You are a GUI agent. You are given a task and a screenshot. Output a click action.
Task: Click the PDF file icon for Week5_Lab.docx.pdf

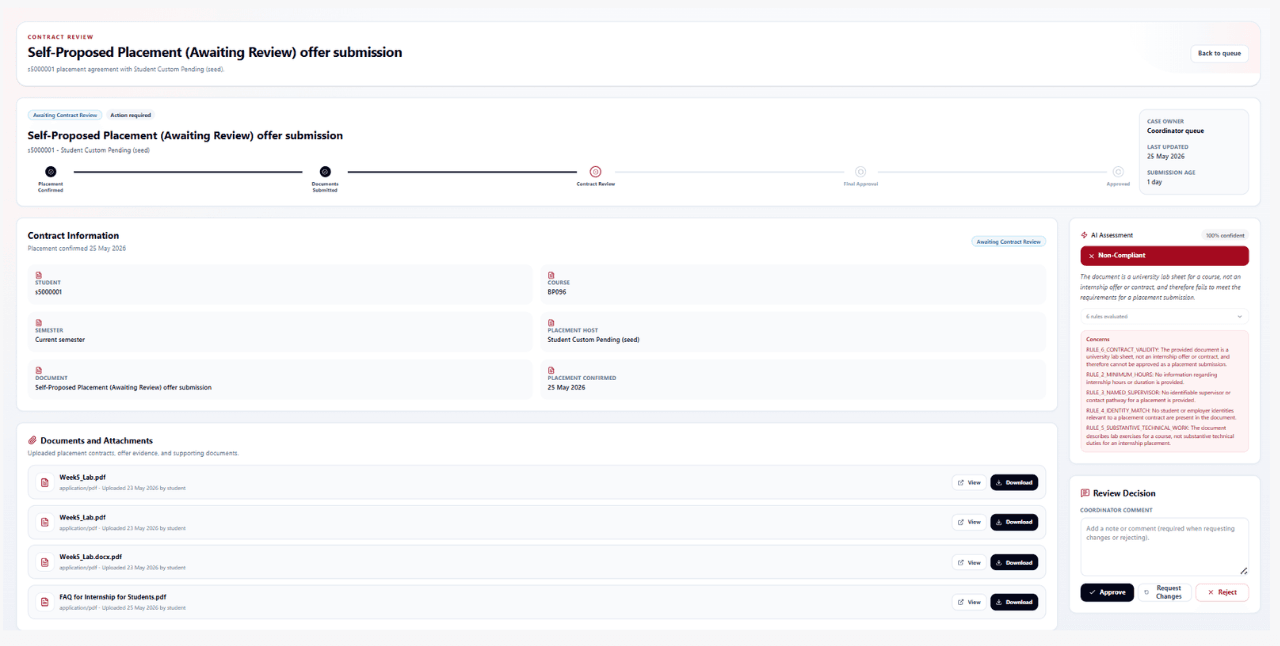click(x=44, y=562)
